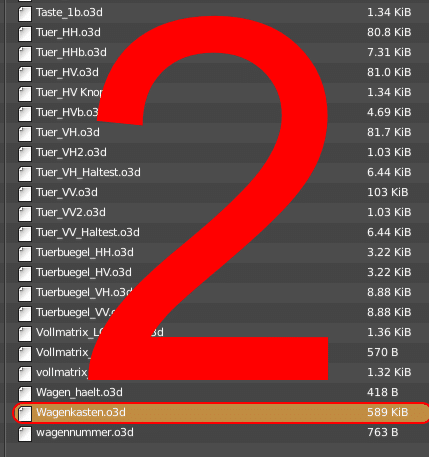Click the 589 KiB size of Wagenkasten.o3d
The width and height of the screenshot is (429, 457).
[x=387, y=412]
